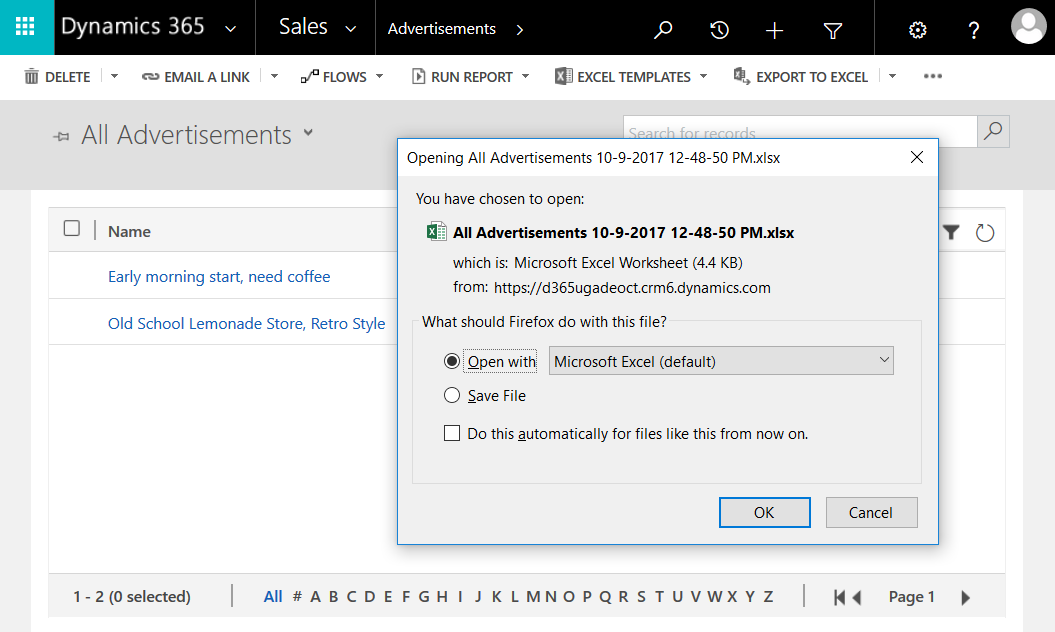Viewport: 1055px width, 632px height.
Task: Open the more commands ellipsis
Action: click(933, 76)
